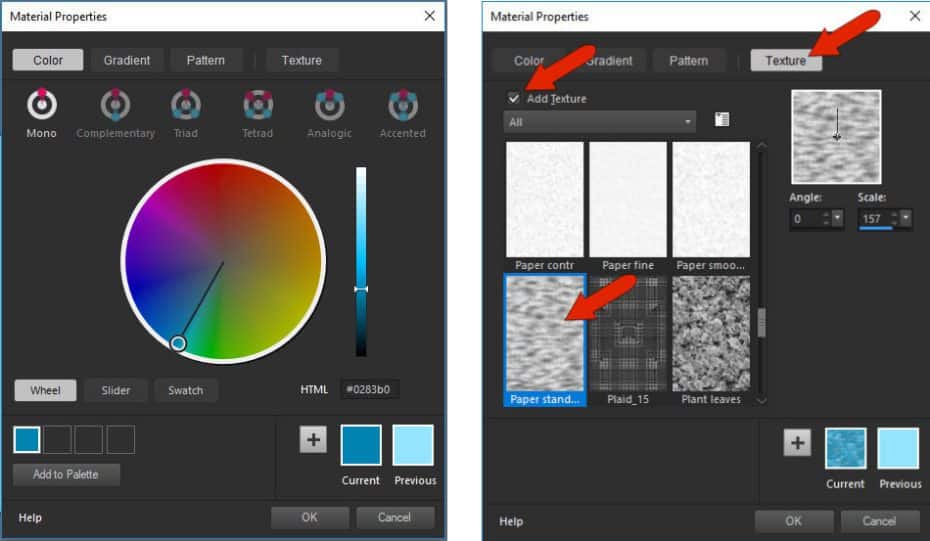930x541 pixels.
Task: Pick the Analogic harmony icon
Action: click(x=329, y=104)
